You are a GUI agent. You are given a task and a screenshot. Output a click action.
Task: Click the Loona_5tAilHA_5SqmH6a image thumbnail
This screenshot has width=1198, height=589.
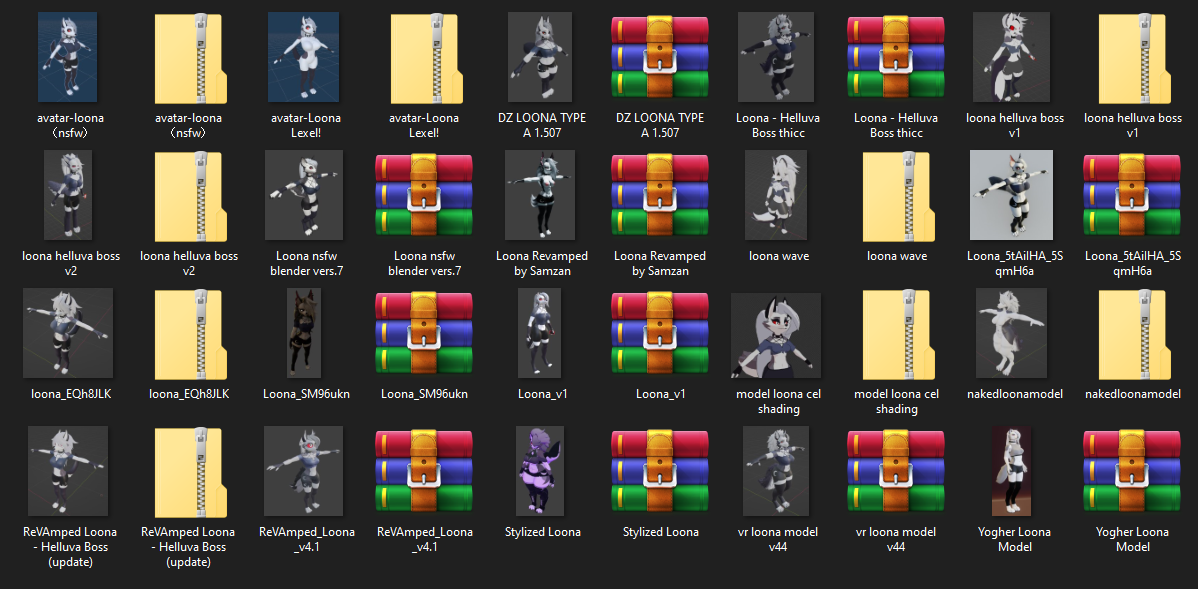pyautogui.click(x=1012, y=196)
